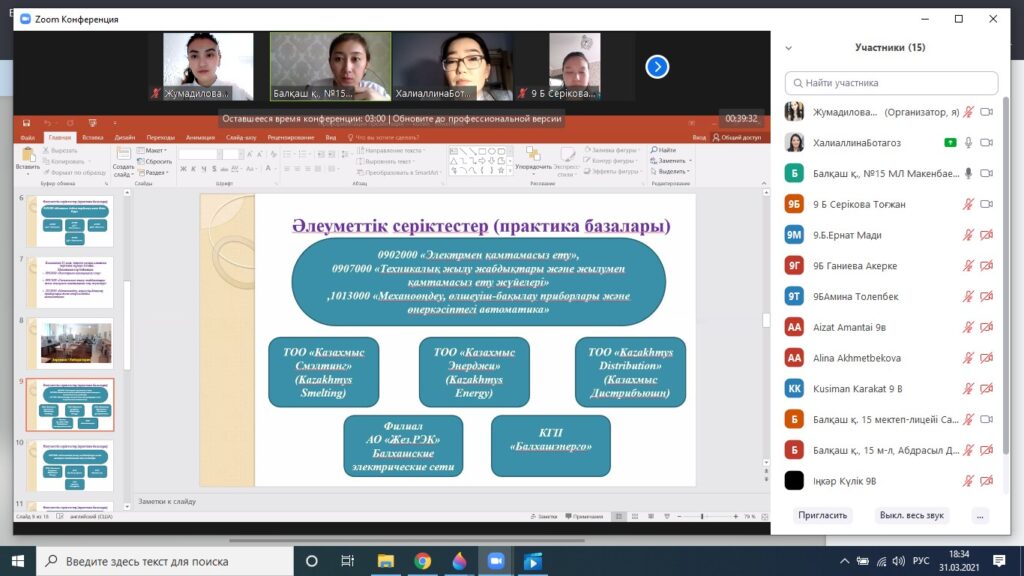This screenshot has width=1024, height=576.
Task: Click PowerPoint zoom slider in status bar
Action: click(707, 517)
